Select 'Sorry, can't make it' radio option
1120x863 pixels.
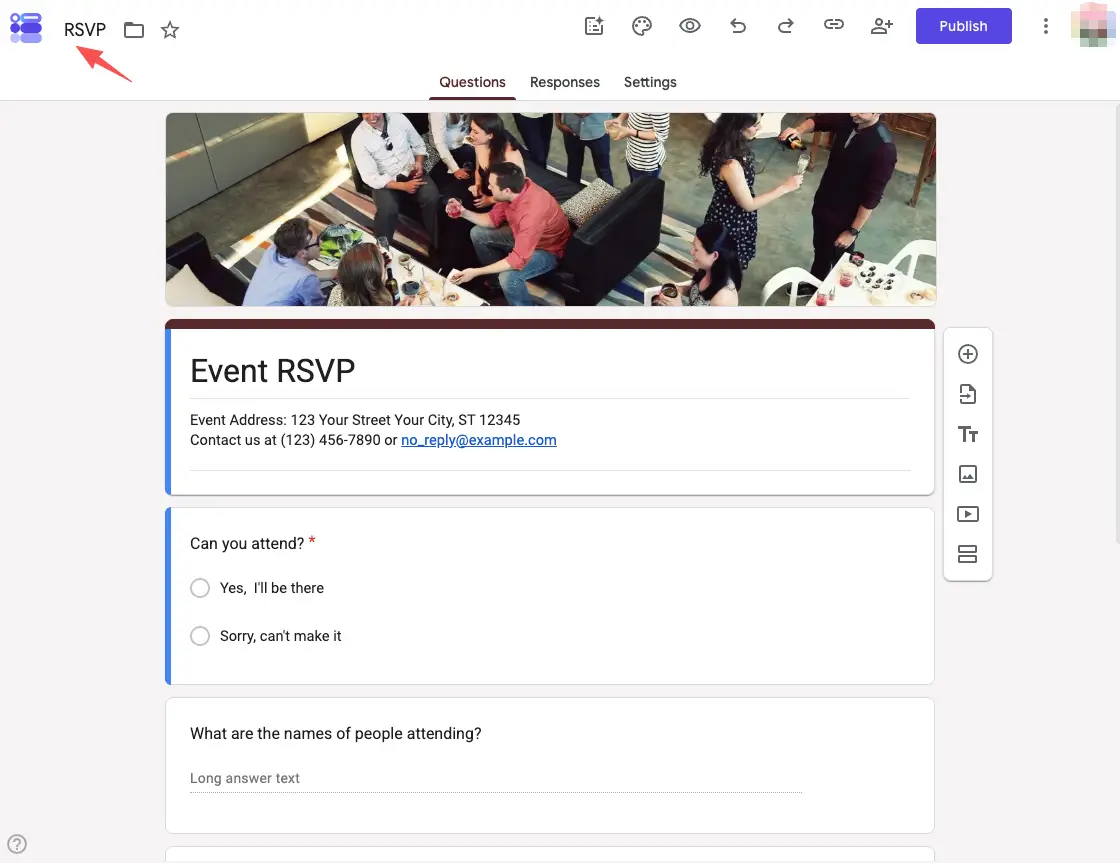(200, 636)
